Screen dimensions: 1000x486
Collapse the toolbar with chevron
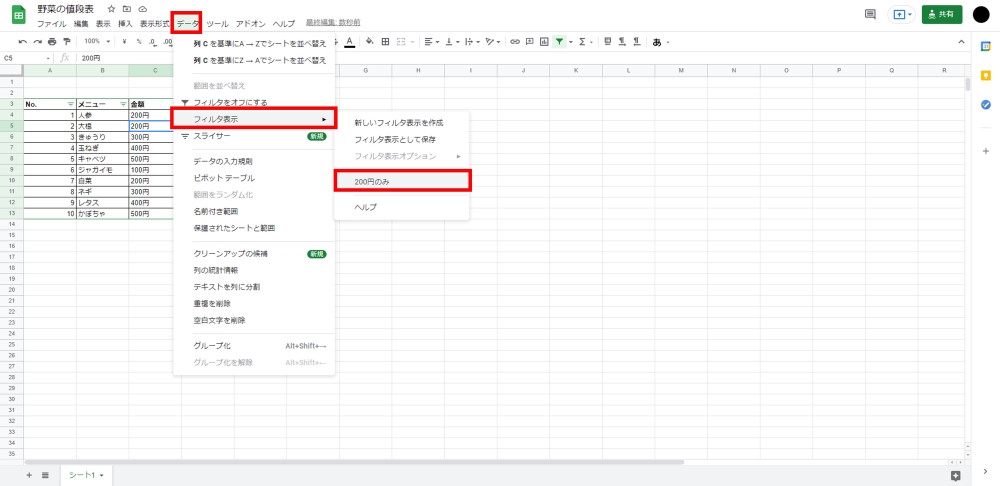point(962,41)
